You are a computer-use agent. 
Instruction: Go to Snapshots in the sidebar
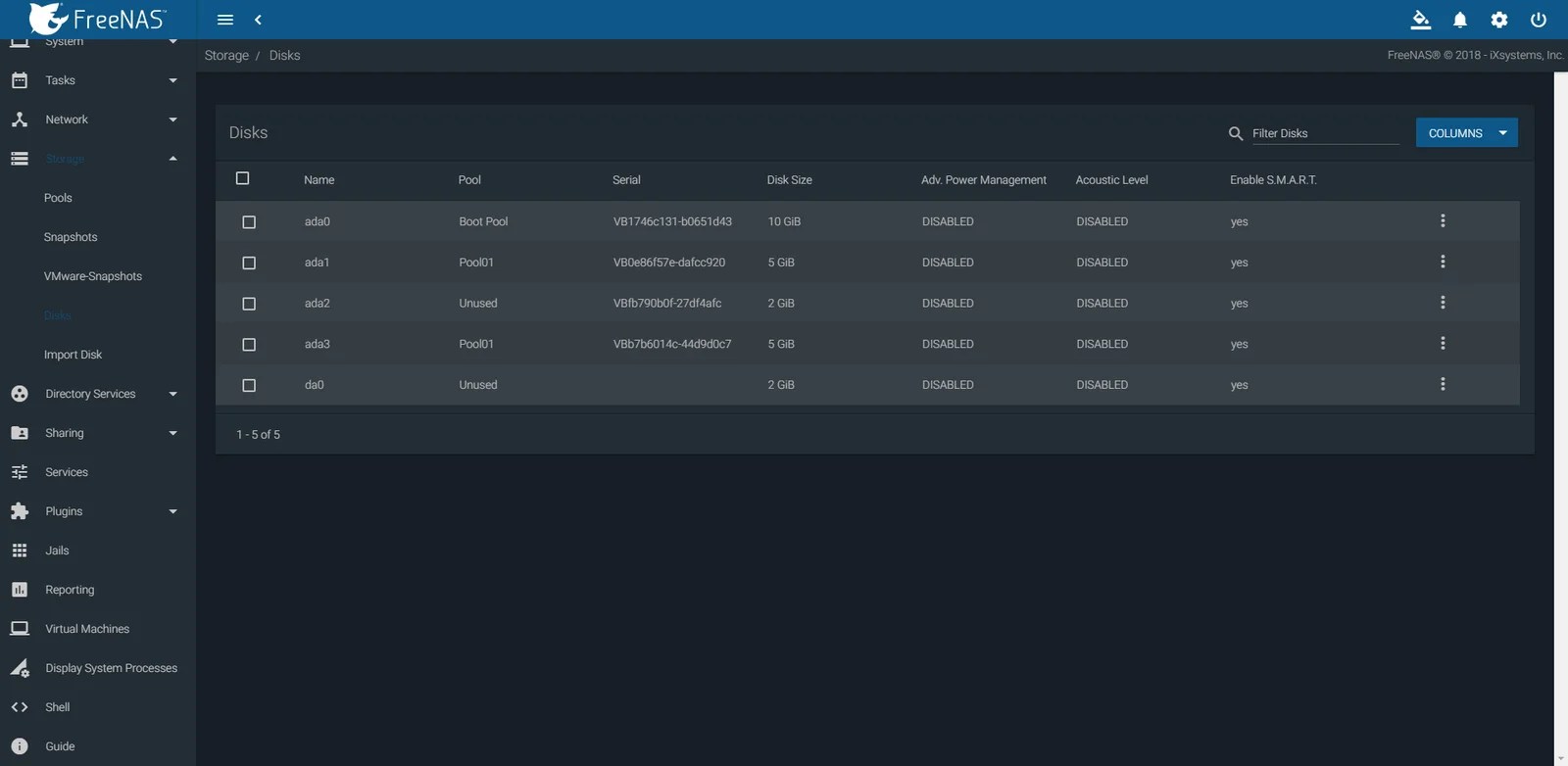[71, 237]
